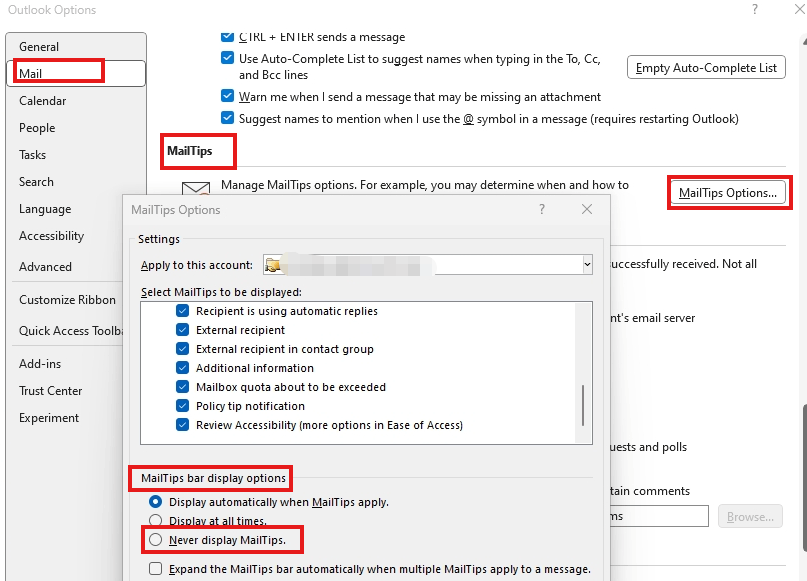Uncheck External recipient MailTip
This screenshot has height=581, width=807.
click(183, 330)
